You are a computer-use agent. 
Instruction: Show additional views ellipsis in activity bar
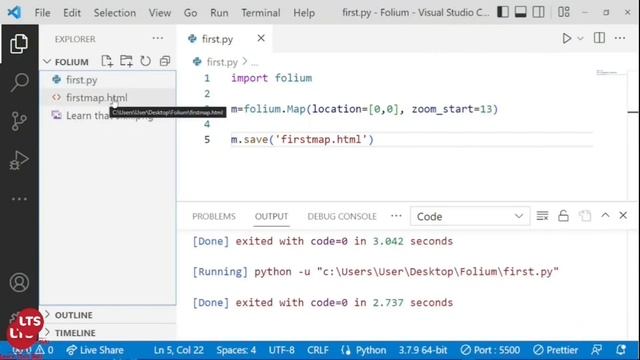(19, 199)
